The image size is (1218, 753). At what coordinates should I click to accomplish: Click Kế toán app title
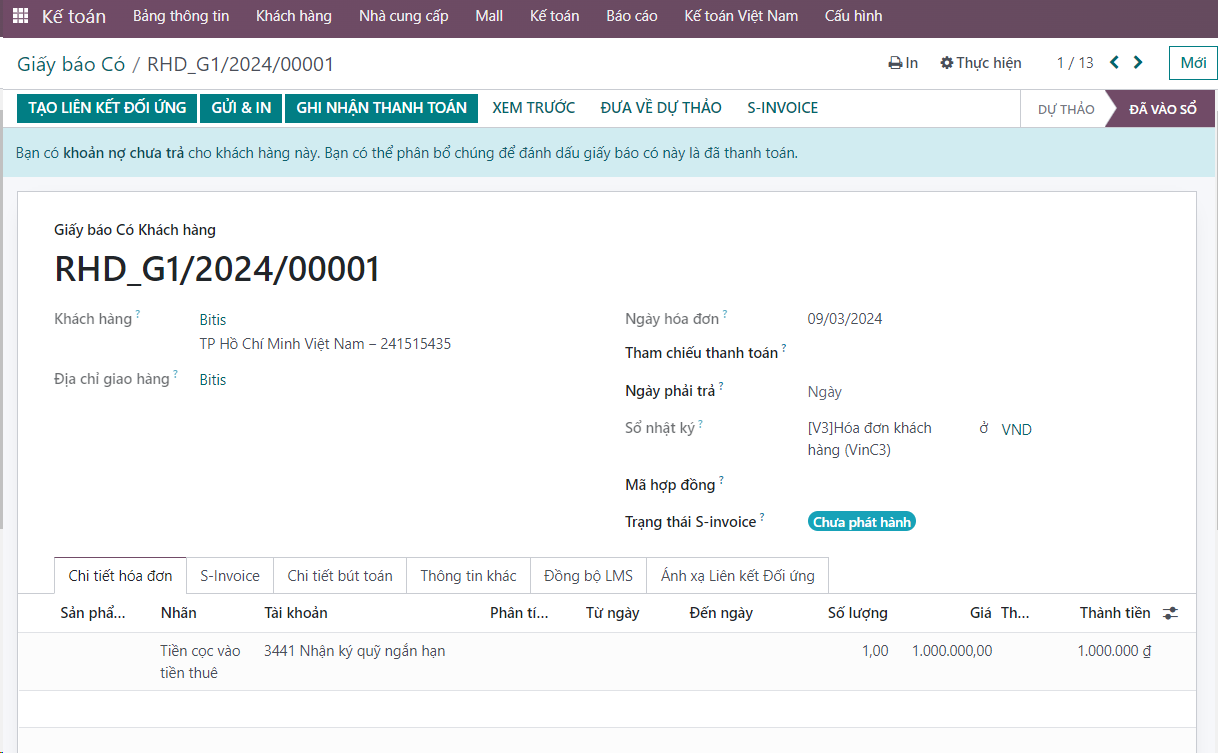click(74, 16)
